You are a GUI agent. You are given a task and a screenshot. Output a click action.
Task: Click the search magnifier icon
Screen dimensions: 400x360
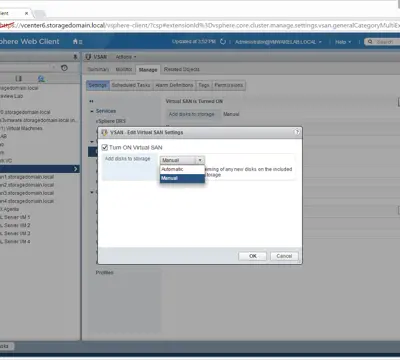pyautogui.click(x=370, y=42)
